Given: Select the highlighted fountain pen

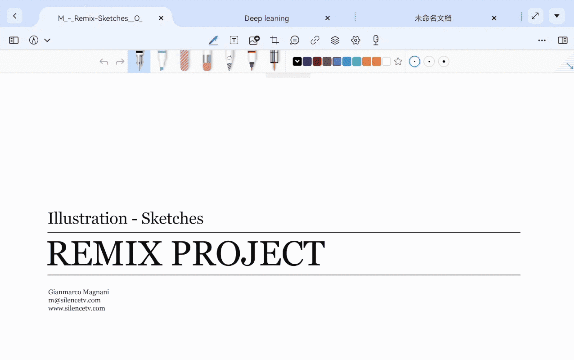Looking at the screenshot, I should 139,61.
